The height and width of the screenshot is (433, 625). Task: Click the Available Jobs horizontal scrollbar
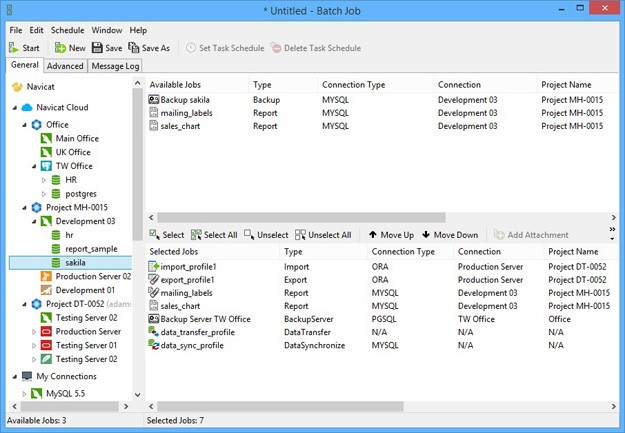click(301, 217)
